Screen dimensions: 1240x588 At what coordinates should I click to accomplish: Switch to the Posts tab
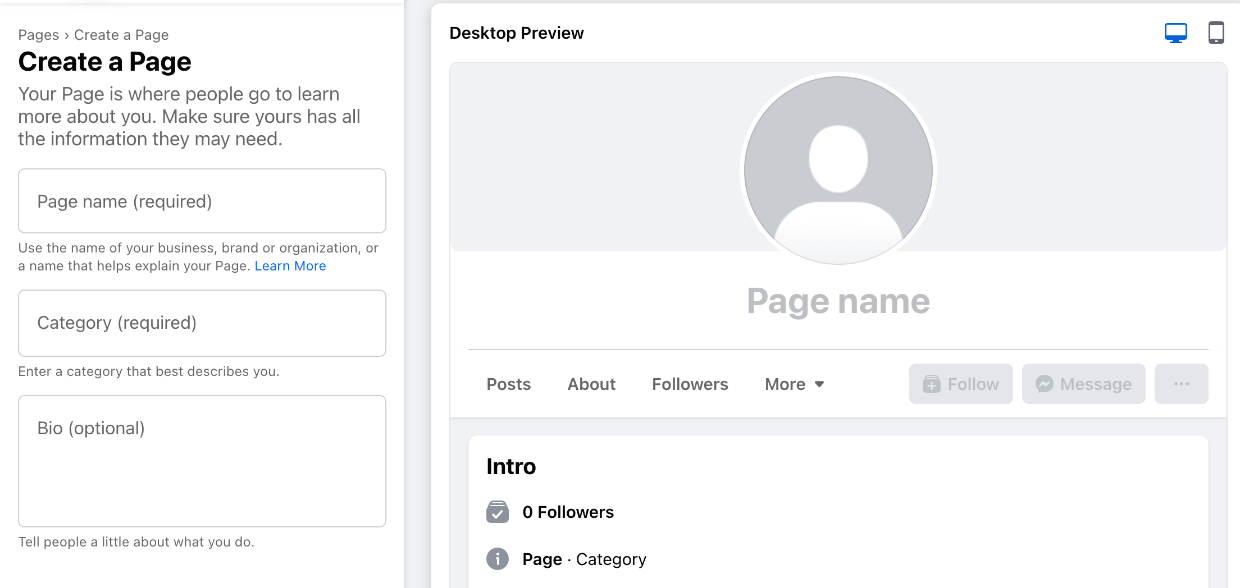pyautogui.click(x=508, y=383)
